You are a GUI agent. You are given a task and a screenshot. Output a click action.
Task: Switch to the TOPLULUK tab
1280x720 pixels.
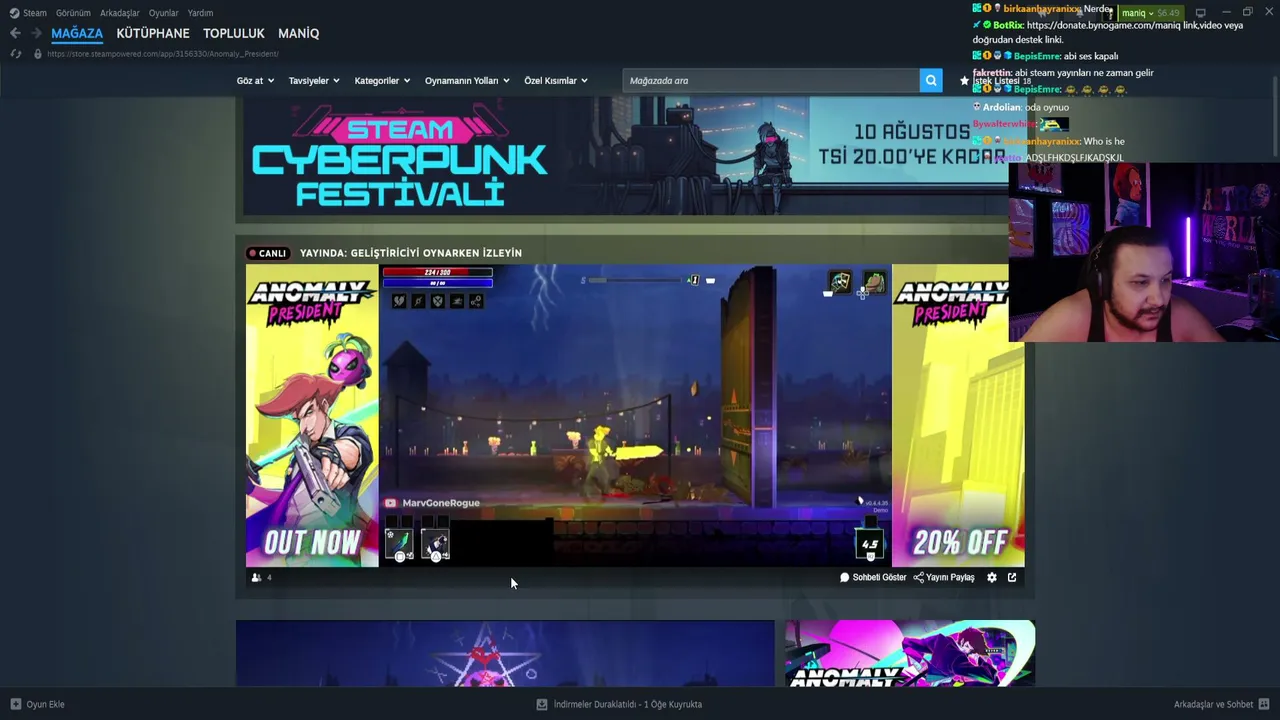(x=234, y=33)
